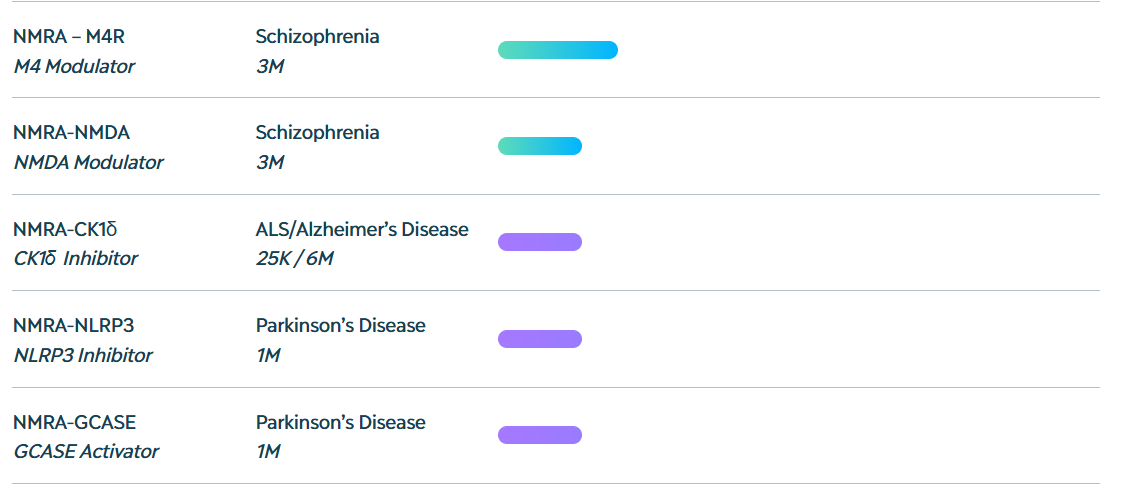Screen dimensions: 1129x495
Task: Click Schizophrenia in the NMRA – M4R row
Action: tap(317, 37)
